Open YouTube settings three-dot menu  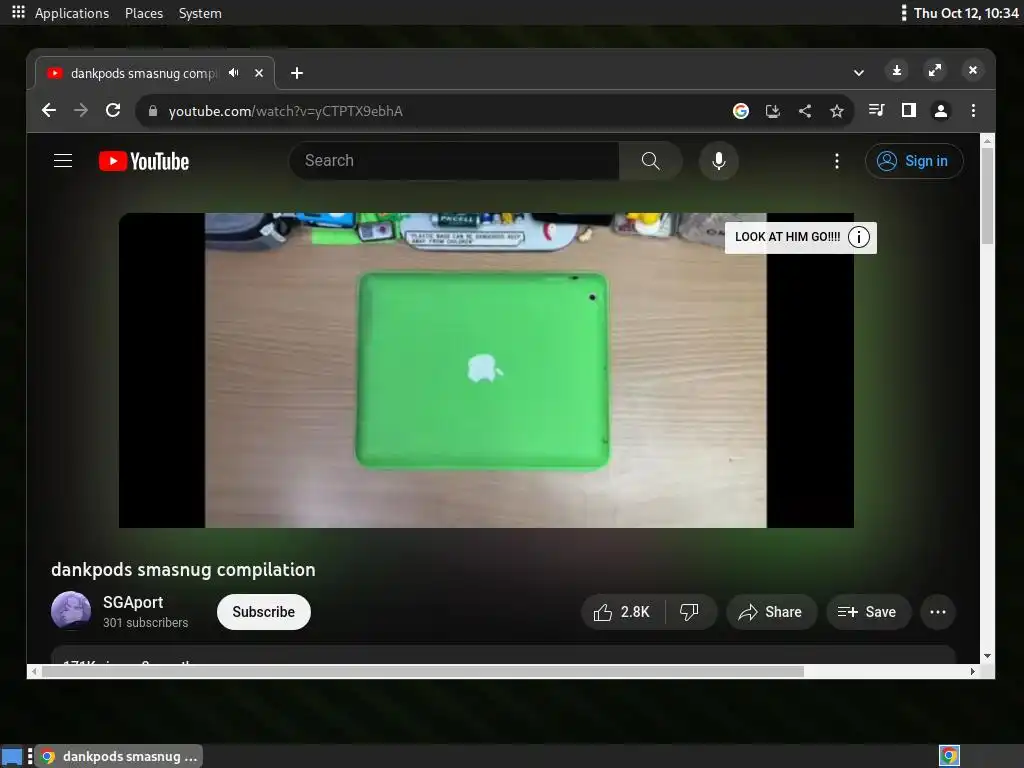pos(837,161)
